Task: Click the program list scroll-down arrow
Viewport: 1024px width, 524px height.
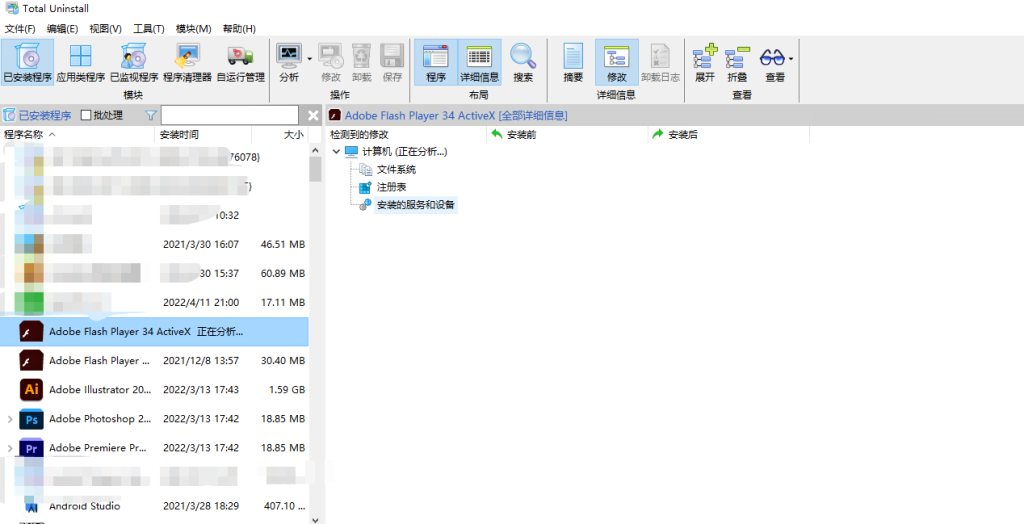Action: pyautogui.click(x=315, y=519)
